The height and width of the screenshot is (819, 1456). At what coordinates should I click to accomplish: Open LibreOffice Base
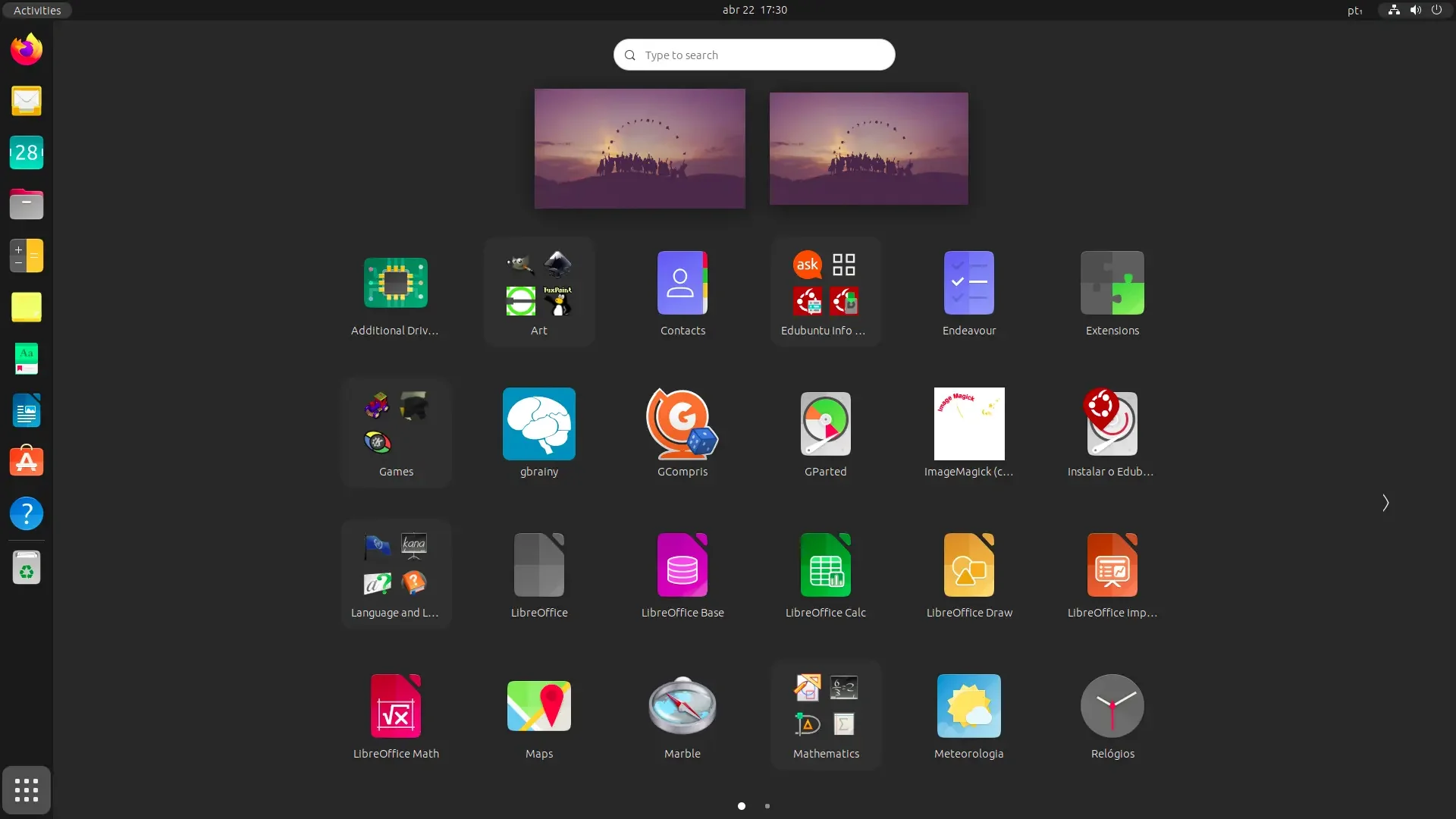pyautogui.click(x=682, y=575)
